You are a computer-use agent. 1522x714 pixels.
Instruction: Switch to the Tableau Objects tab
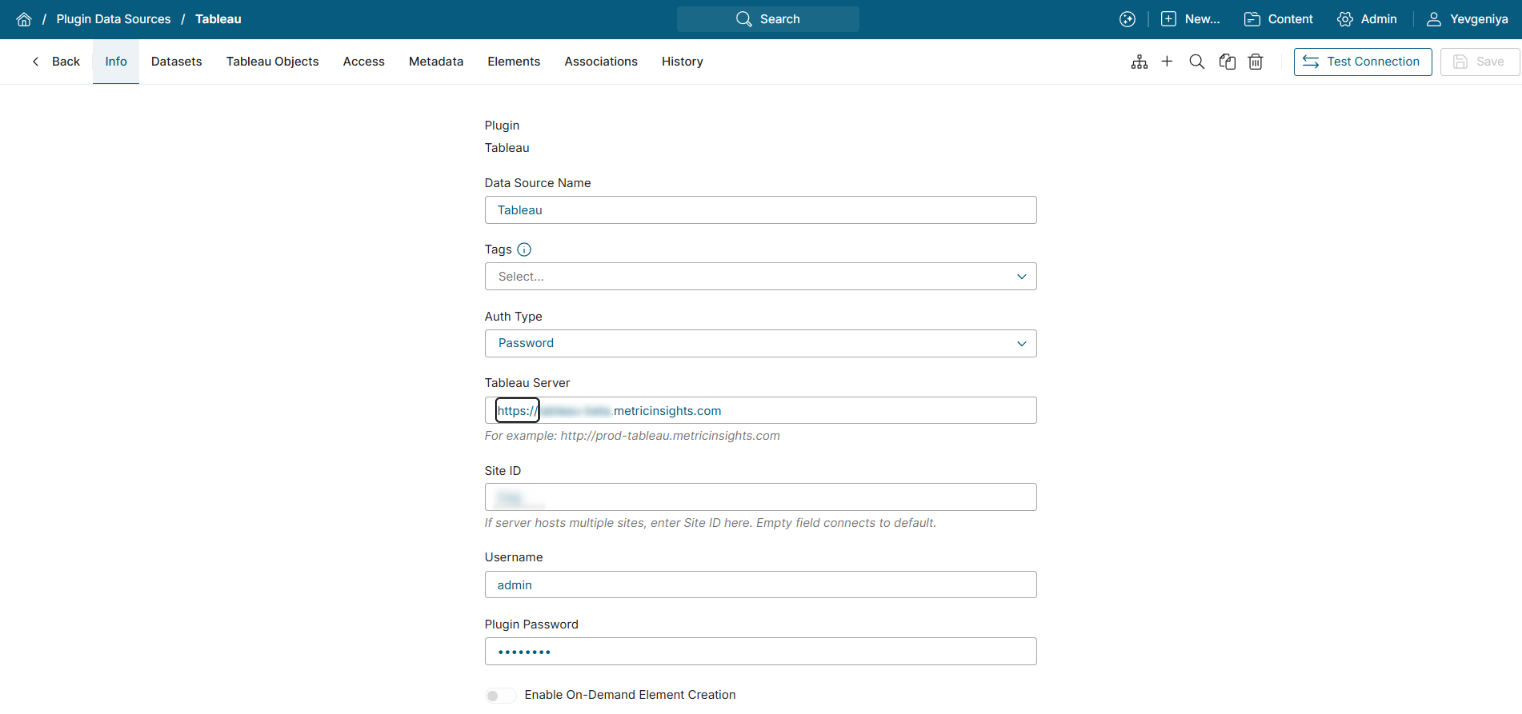pos(272,62)
